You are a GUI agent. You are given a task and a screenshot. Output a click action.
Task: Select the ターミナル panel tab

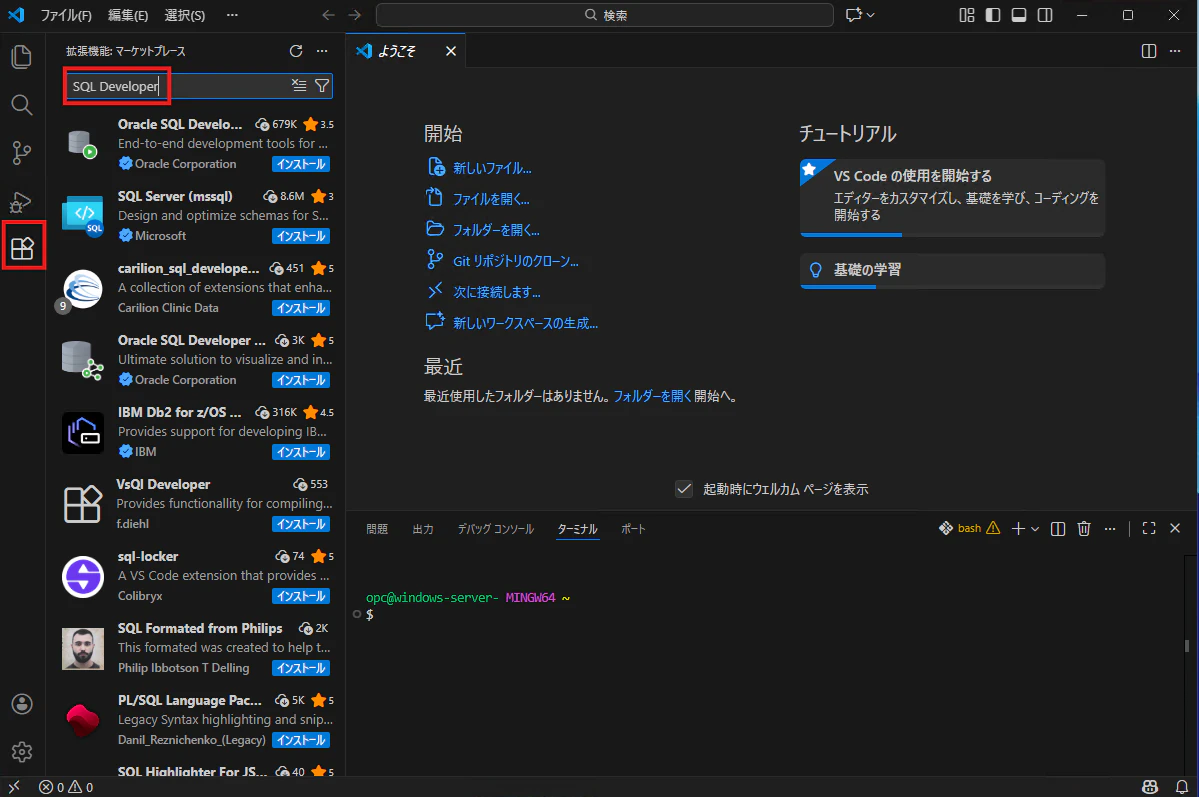(x=577, y=529)
